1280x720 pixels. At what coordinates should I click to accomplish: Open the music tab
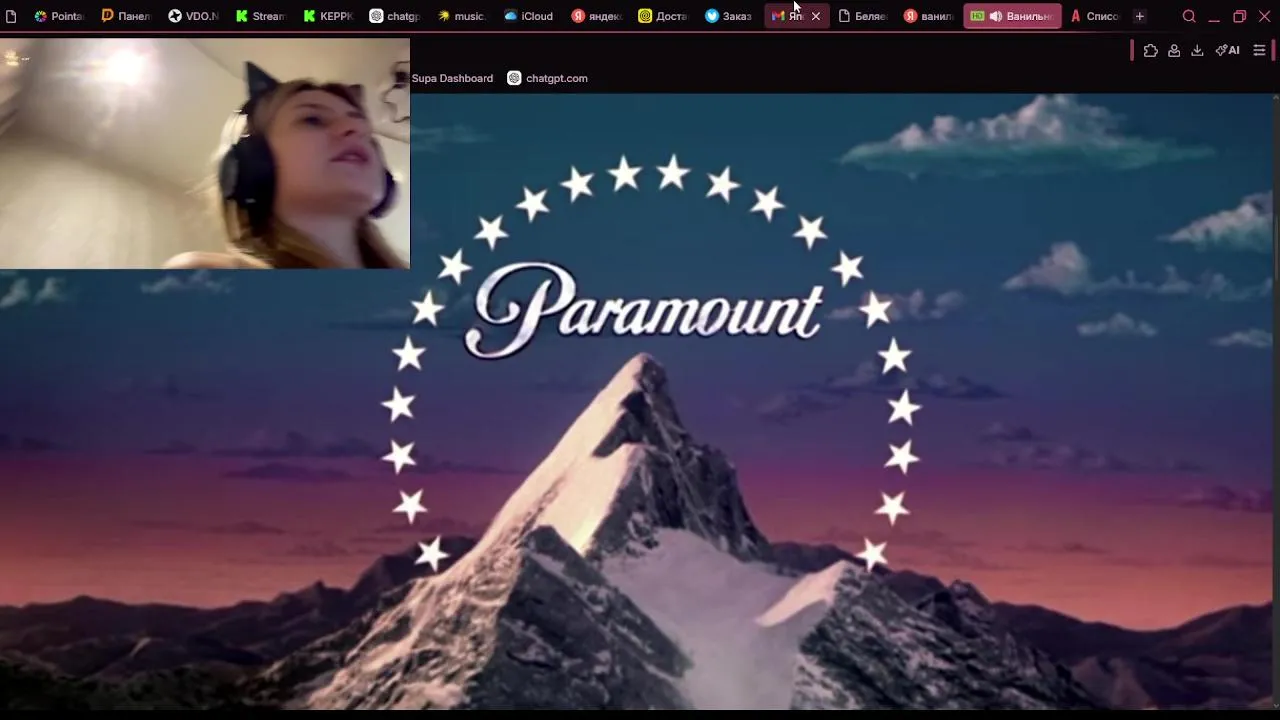462,16
